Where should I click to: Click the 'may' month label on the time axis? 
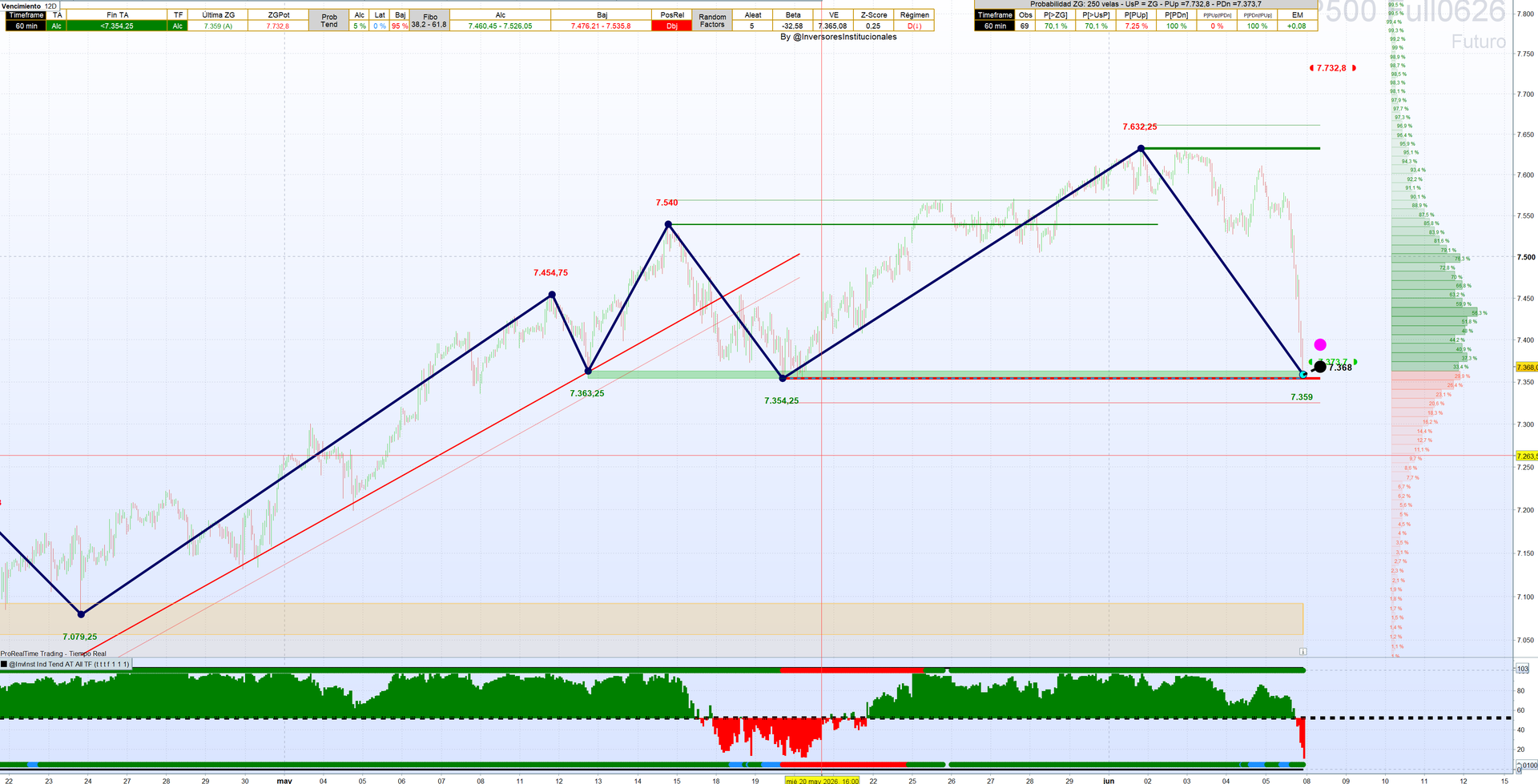[x=284, y=780]
